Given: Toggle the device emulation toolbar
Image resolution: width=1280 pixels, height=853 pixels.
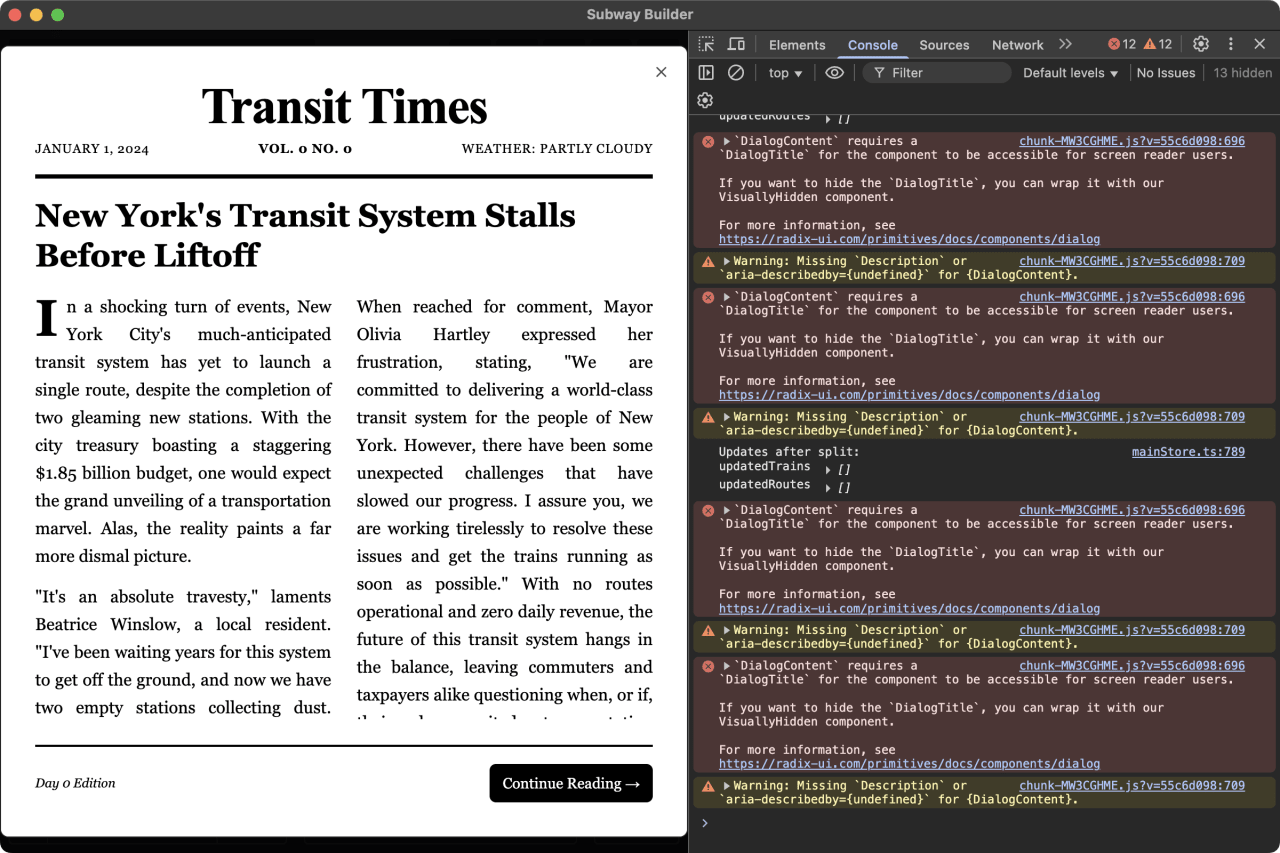Looking at the screenshot, I should point(737,44).
